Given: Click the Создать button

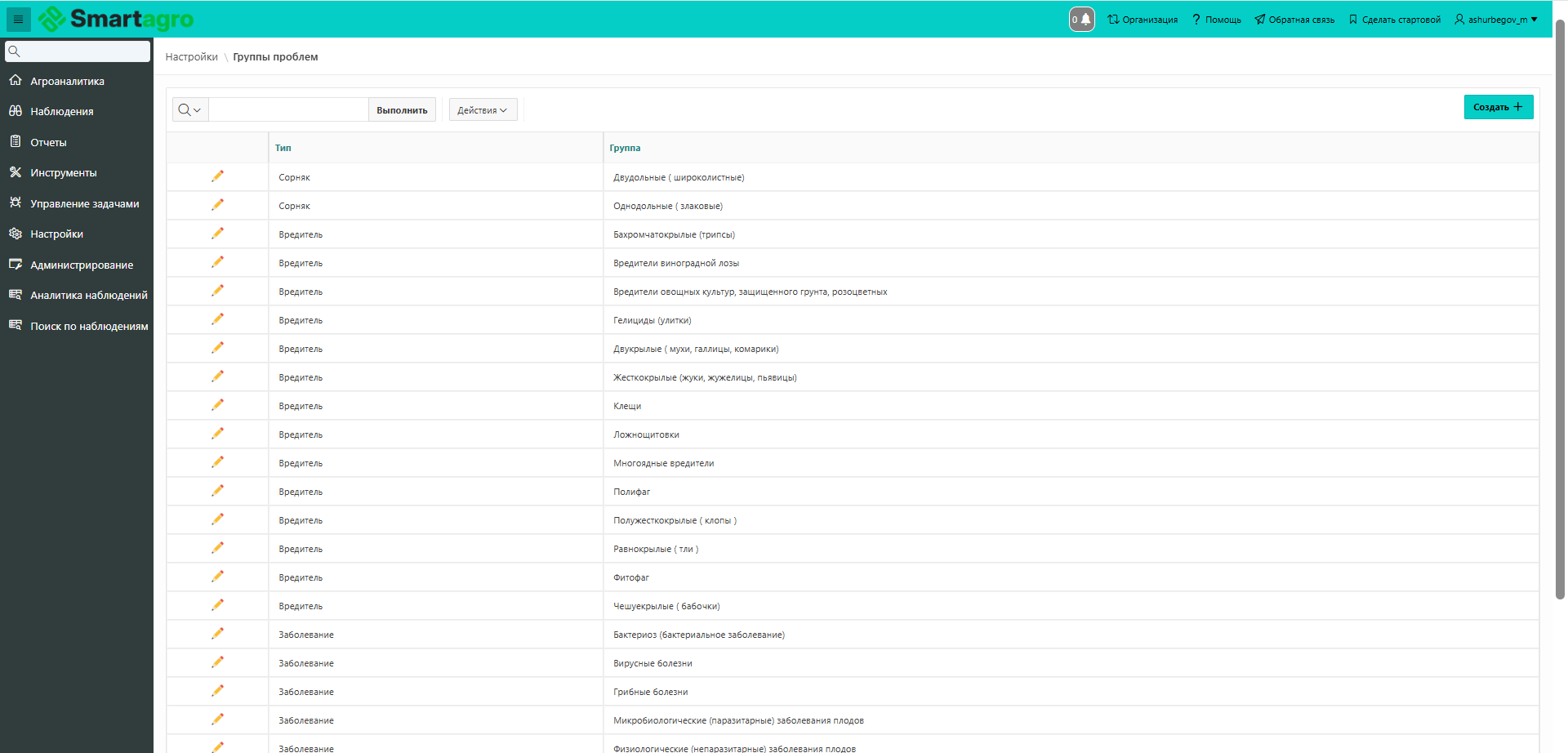Looking at the screenshot, I should click(1498, 107).
